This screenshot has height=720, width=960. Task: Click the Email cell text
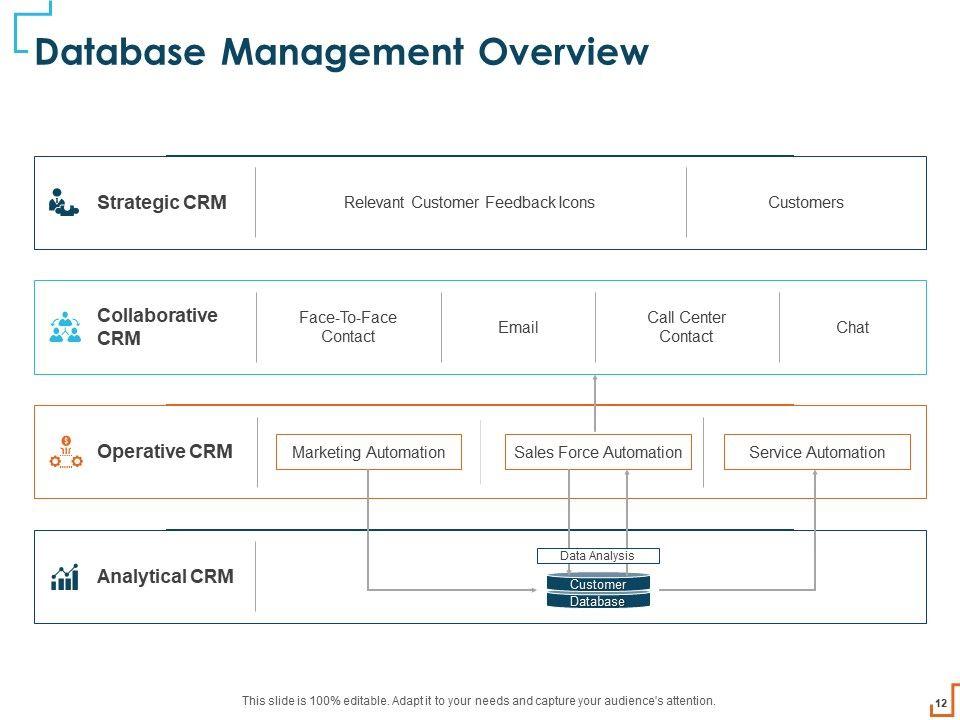point(518,327)
